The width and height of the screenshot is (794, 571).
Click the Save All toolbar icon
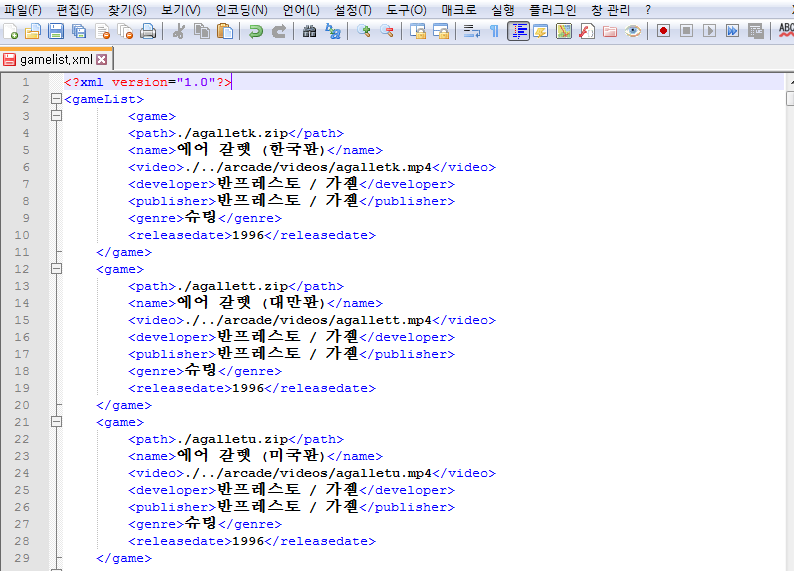(x=79, y=31)
